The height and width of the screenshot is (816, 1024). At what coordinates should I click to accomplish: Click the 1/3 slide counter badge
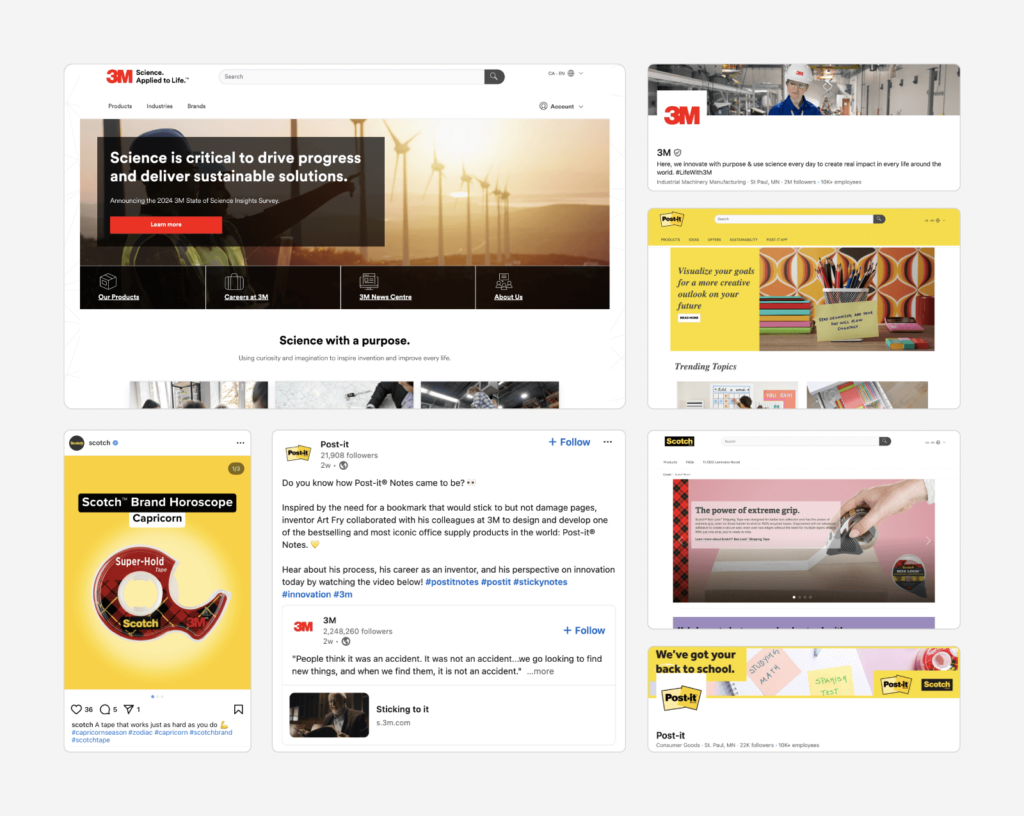point(236,469)
